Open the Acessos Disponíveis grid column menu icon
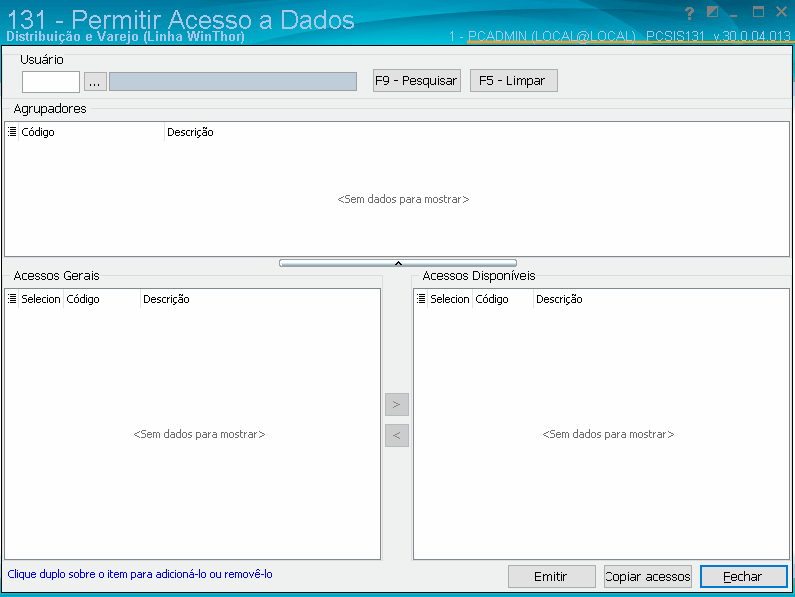Image resolution: width=795 pixels, height=597 pixels. (421, 299)
